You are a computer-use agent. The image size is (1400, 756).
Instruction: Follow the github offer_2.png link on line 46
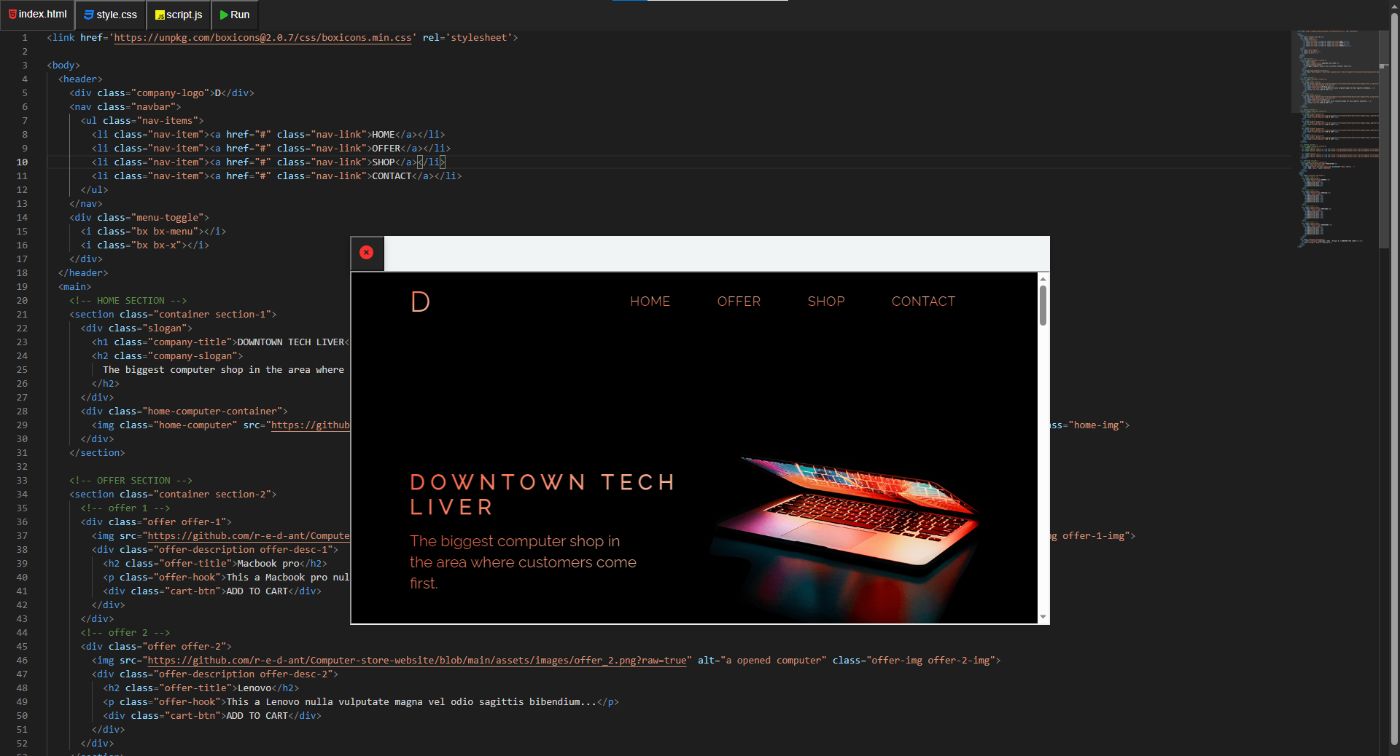[x=415, y=660]
